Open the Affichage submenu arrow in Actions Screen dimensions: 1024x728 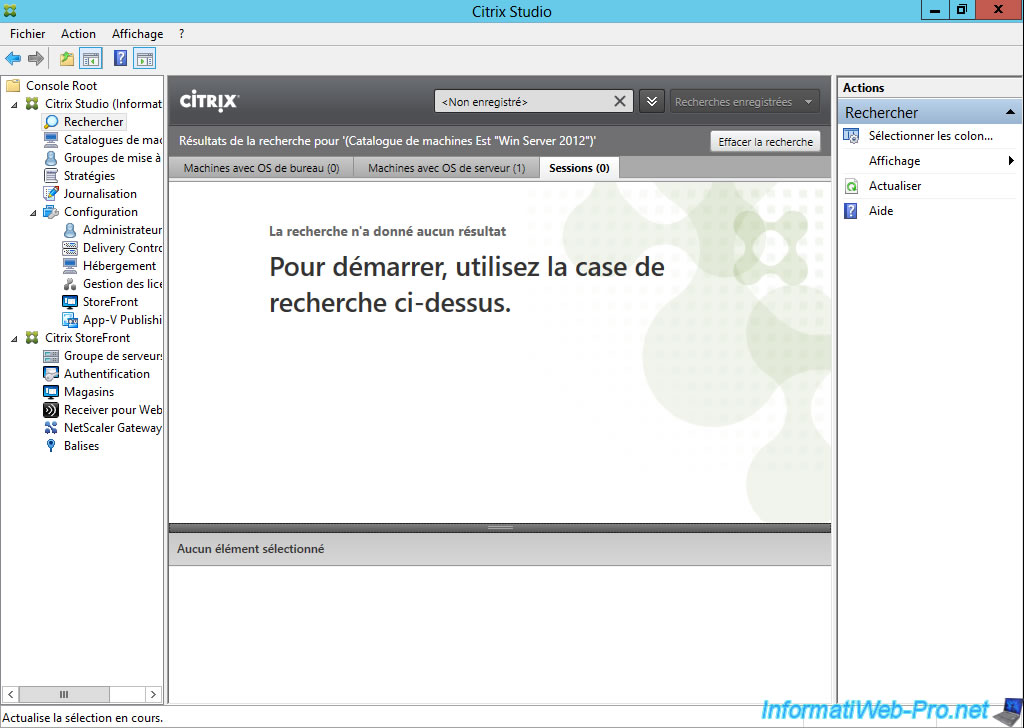click(x=1011, y=161)
